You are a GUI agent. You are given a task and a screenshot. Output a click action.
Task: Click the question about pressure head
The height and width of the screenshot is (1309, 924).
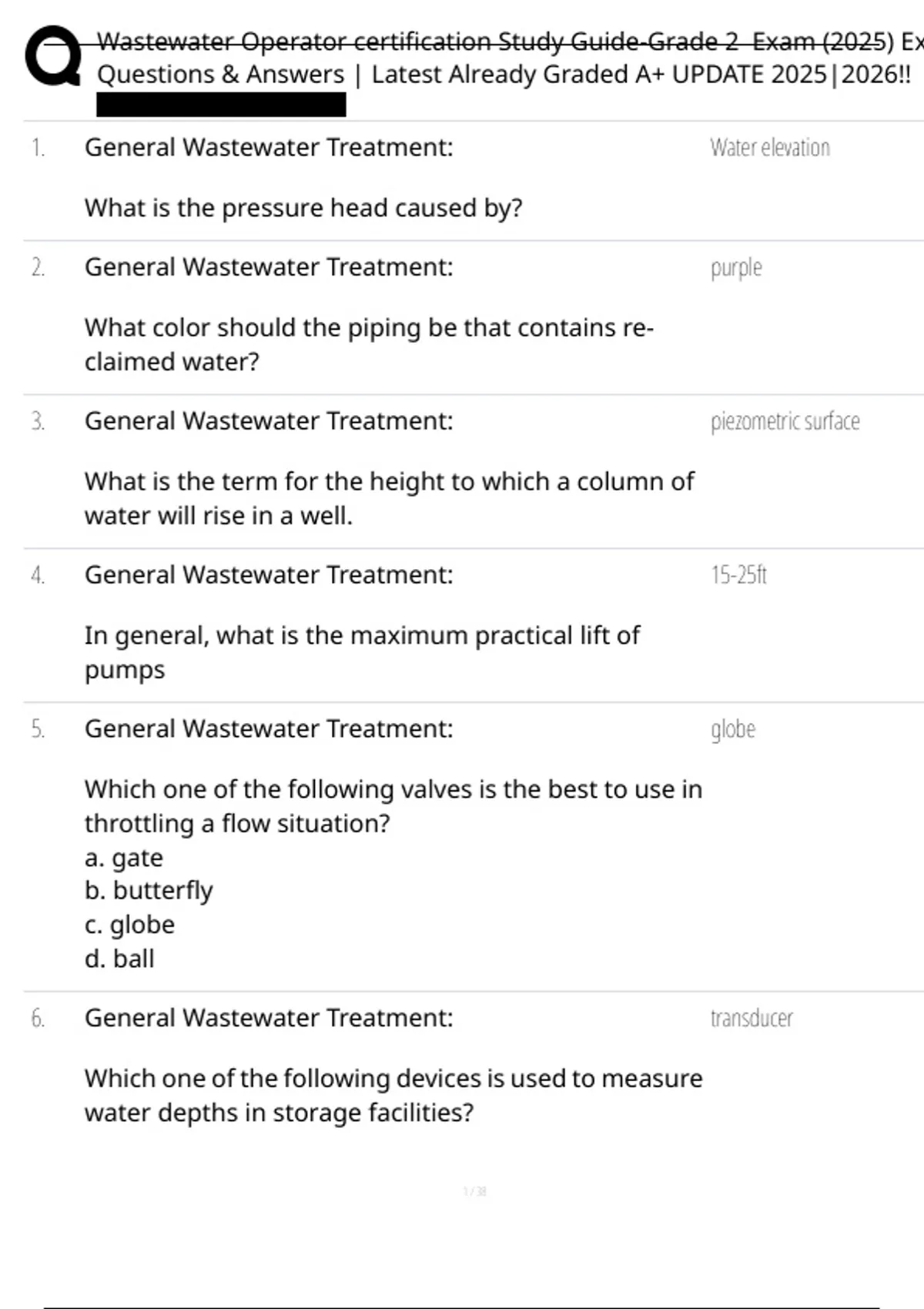[303, 208]
